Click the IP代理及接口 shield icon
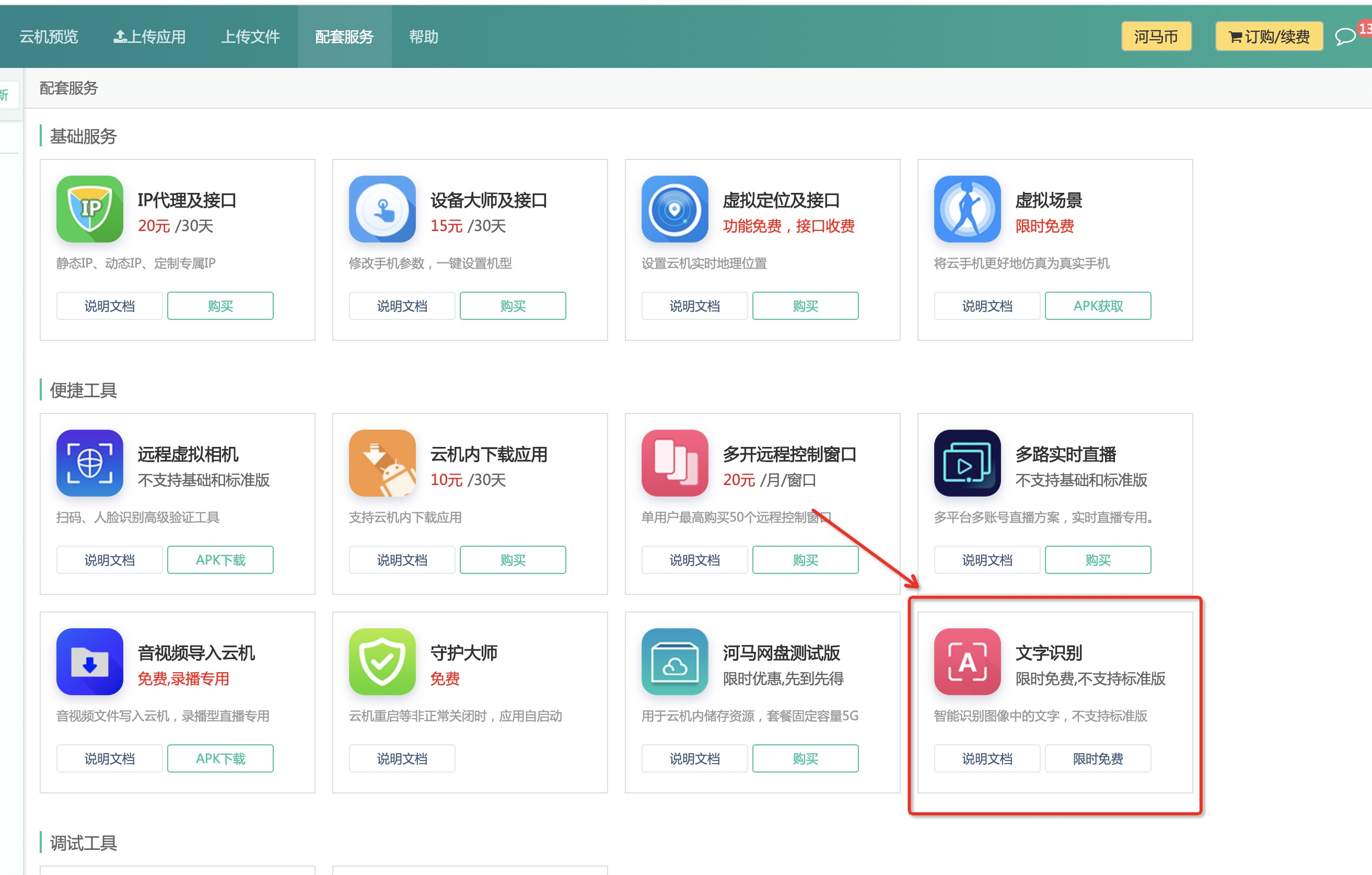The height and width of the screenshot is (875, 1372). 89,209
